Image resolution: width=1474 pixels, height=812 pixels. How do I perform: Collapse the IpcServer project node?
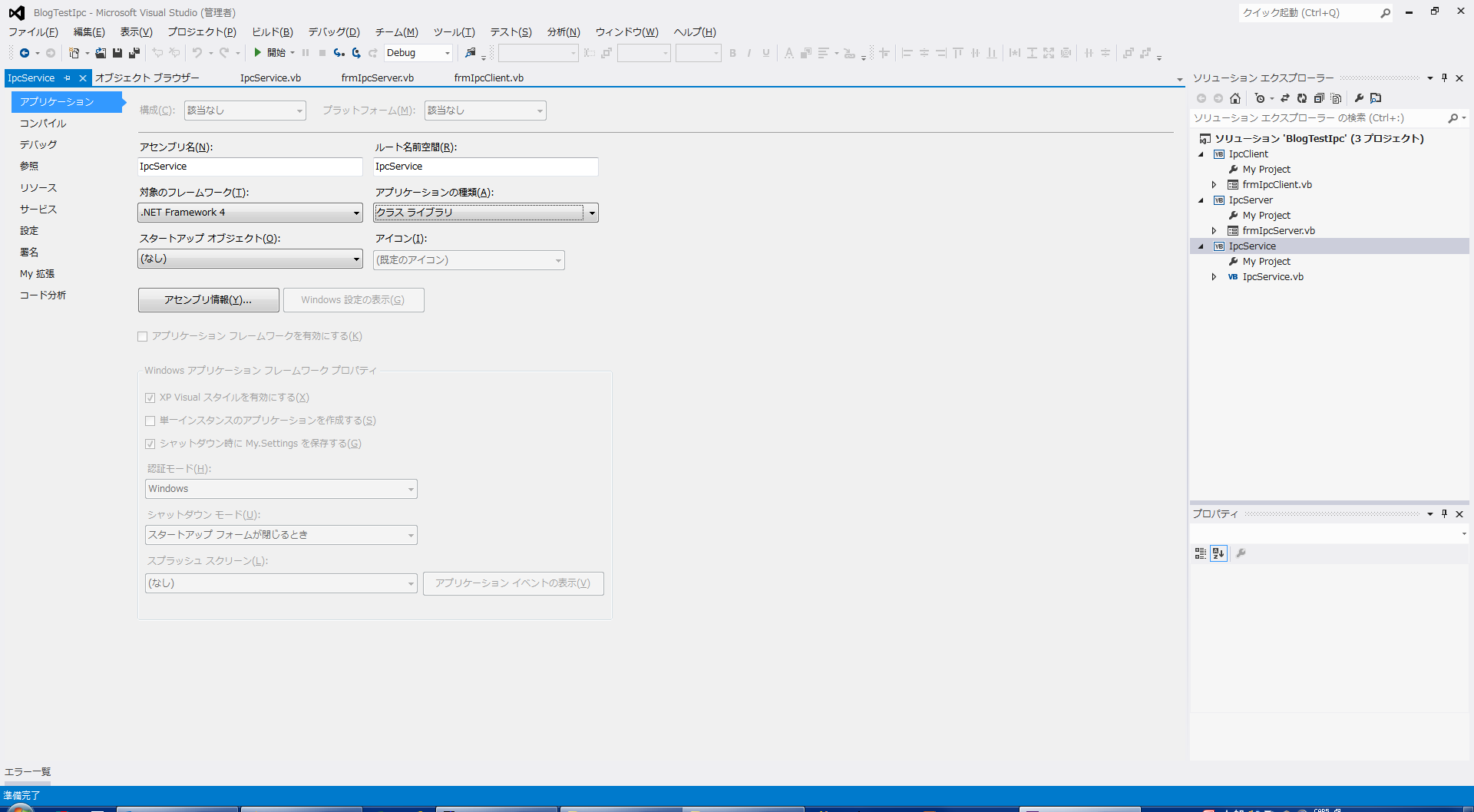1201,200
